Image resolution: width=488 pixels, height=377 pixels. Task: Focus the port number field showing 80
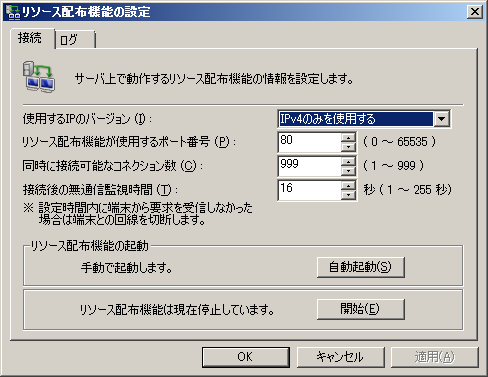(x=310, y=142)
